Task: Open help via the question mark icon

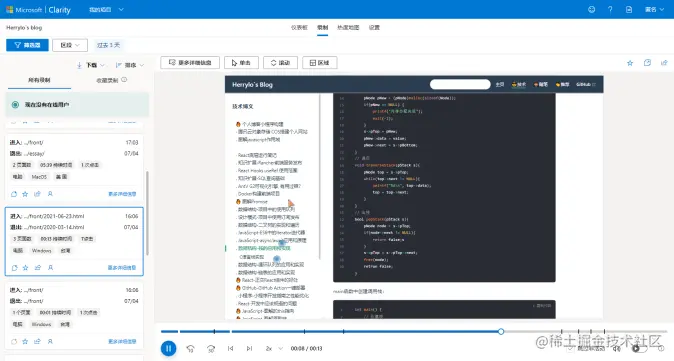Action: point(610,9)
